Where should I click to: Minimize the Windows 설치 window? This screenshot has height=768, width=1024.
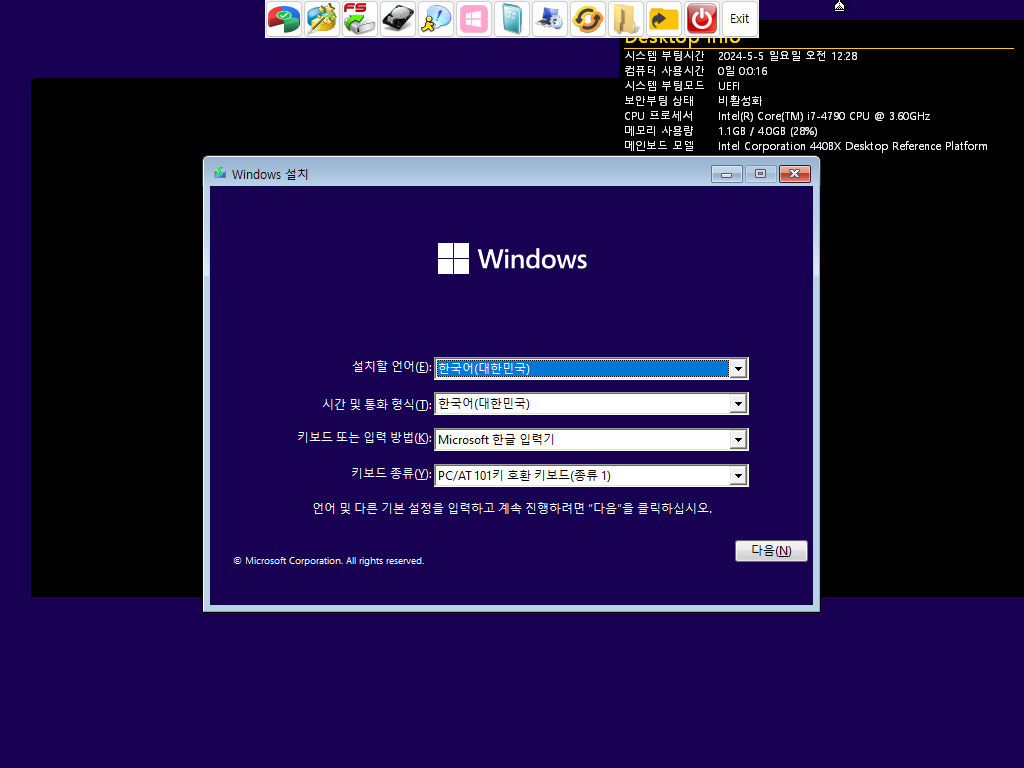point(726,174)
